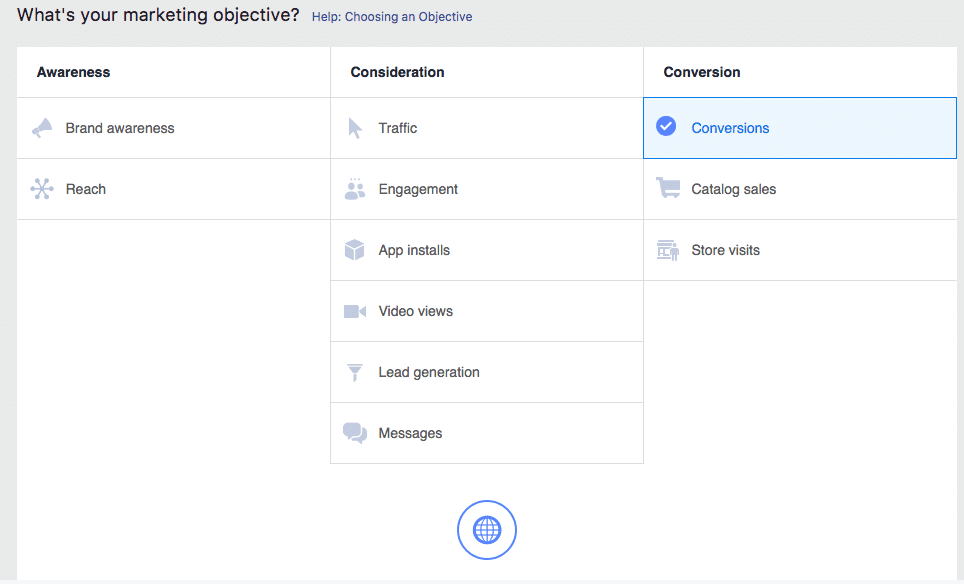Click the Brand awareness megaphone icon
This screenshot has height=584, width=964.
[42, 128]
